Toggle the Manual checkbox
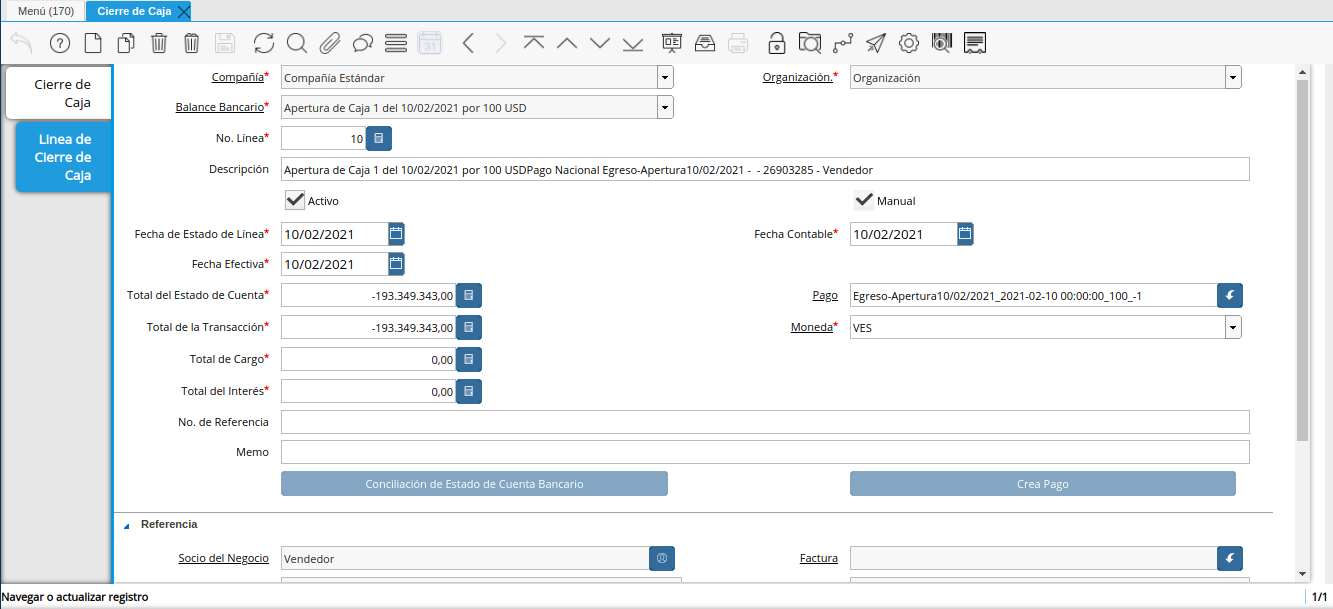Image resolution: width=1333 pixels, height=609 pixels. point(864,200)
